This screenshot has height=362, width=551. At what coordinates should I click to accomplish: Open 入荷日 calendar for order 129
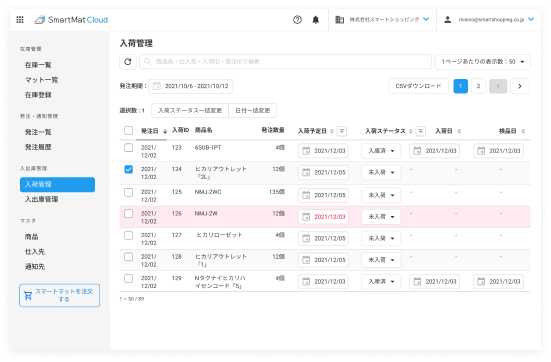[x=417, y=282]
